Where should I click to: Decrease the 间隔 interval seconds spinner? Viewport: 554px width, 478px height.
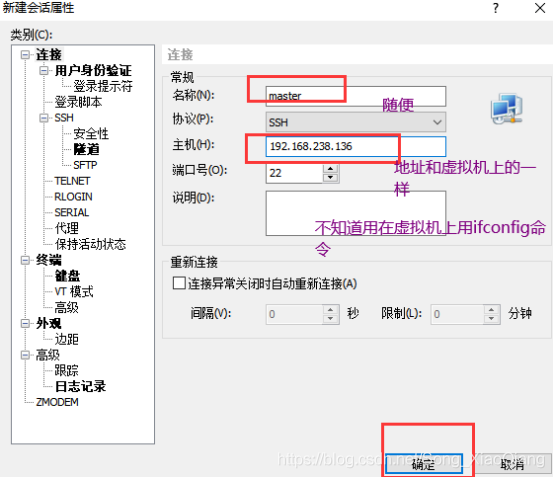click(331, 318)
